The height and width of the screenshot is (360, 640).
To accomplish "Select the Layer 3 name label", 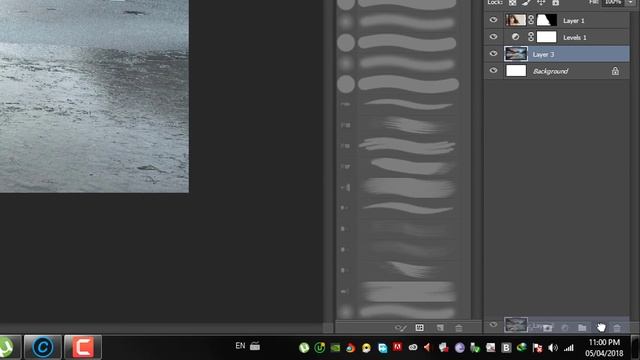I will click(x=543, y=54).
